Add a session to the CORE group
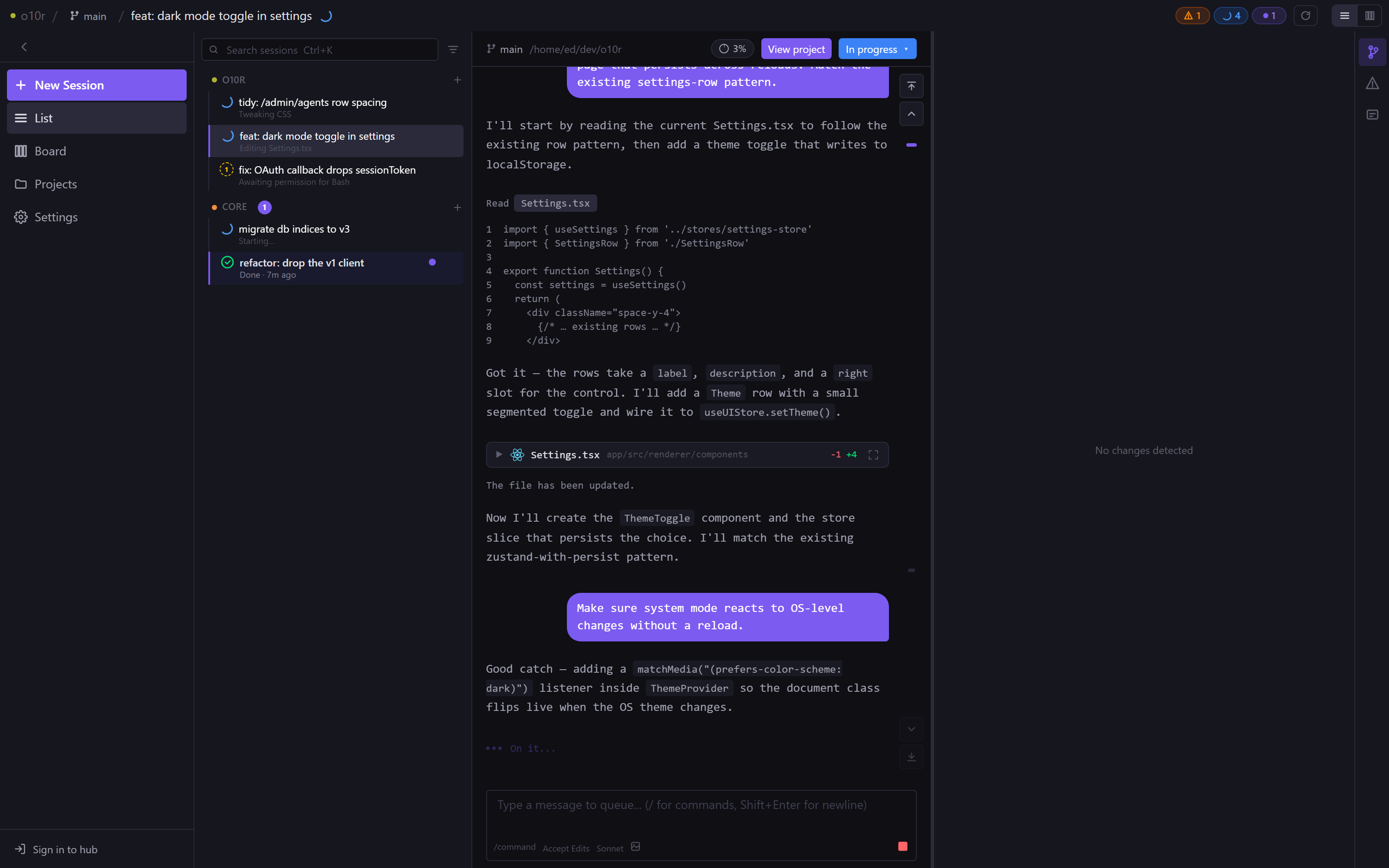 (458, 207)
